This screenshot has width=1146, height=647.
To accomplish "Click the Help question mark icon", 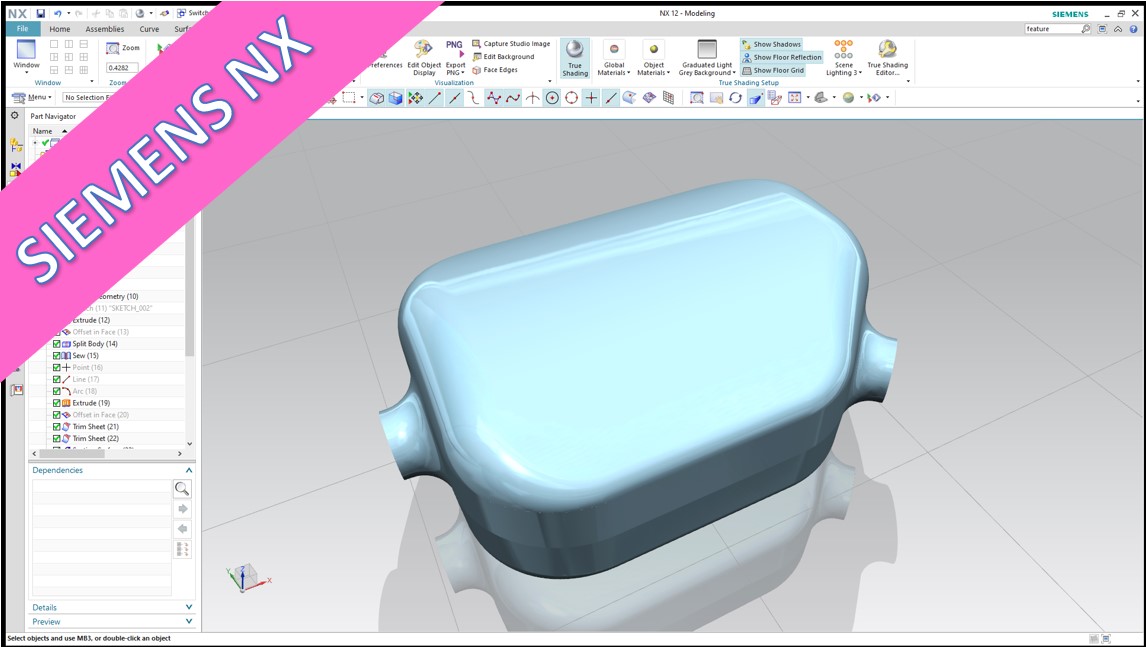I will (x=1134, y=29).
